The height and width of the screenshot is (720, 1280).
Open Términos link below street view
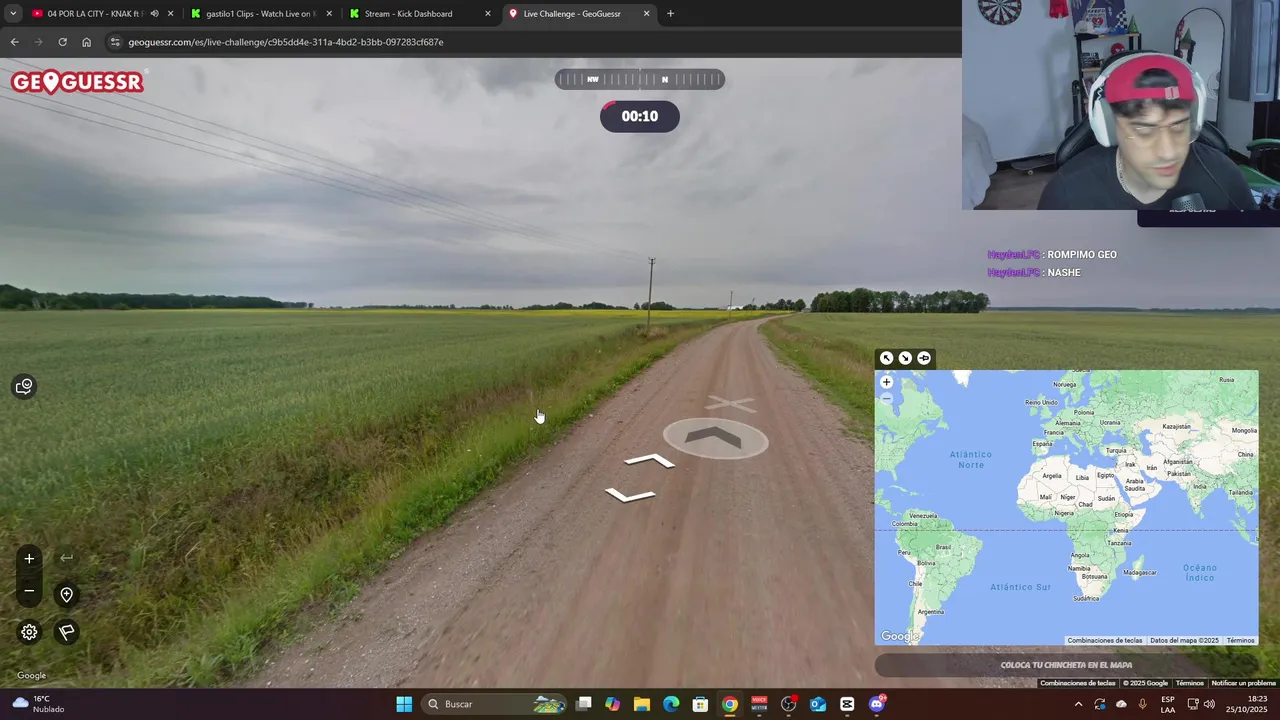1189,683
